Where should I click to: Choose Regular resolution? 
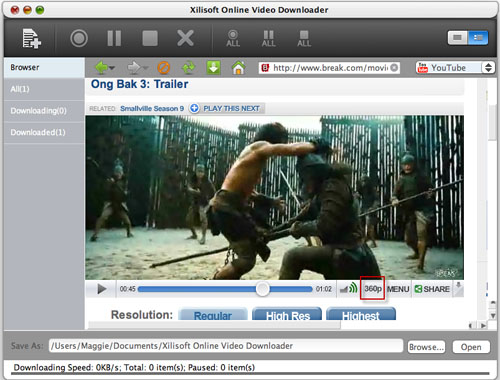[213, 314]
